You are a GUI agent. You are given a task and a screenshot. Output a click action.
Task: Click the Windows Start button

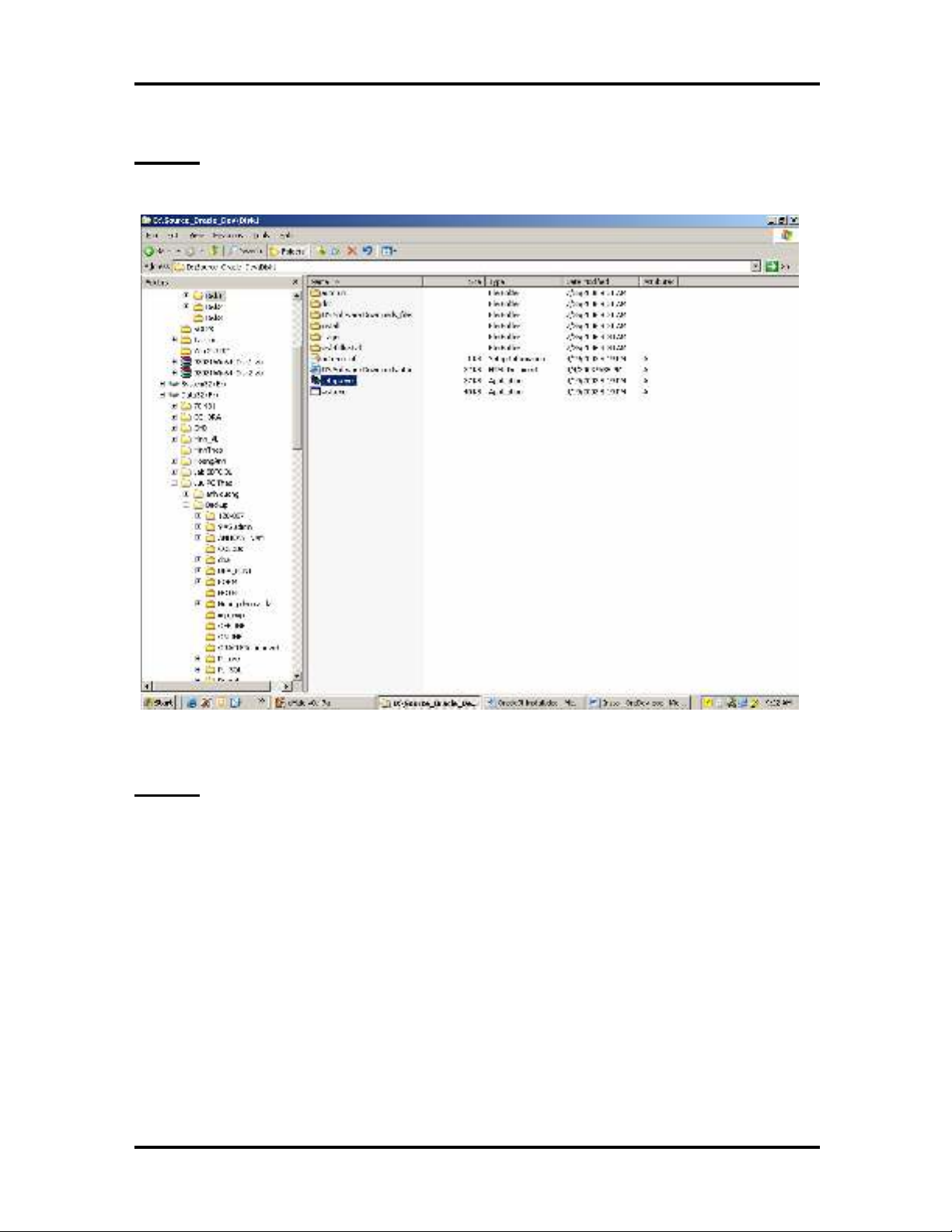(159, 703)
